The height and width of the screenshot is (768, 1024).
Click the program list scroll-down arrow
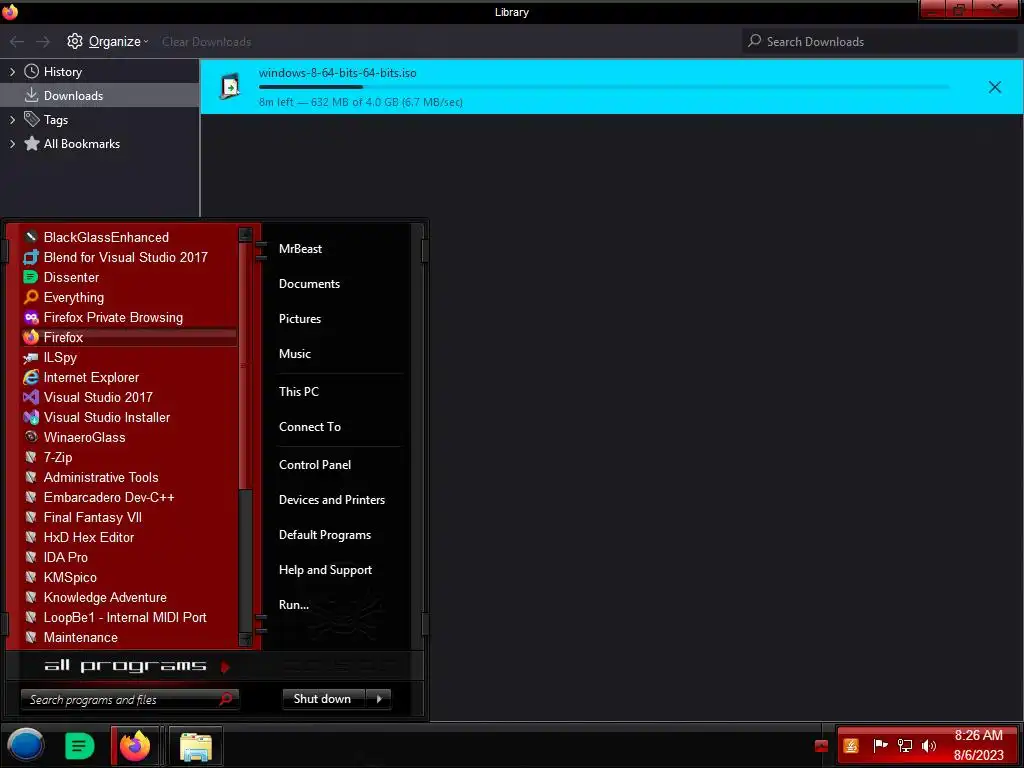[246, 639]
